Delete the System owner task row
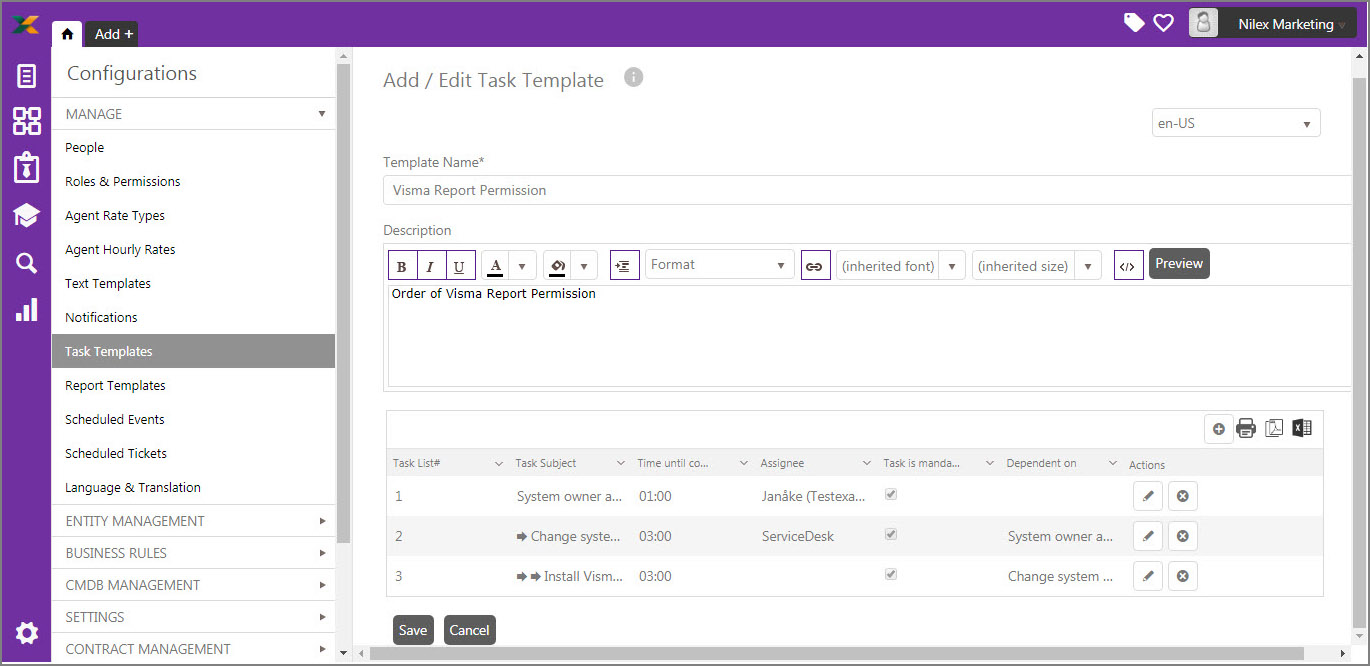The image size is (1370, 666). coord(1183,496)
